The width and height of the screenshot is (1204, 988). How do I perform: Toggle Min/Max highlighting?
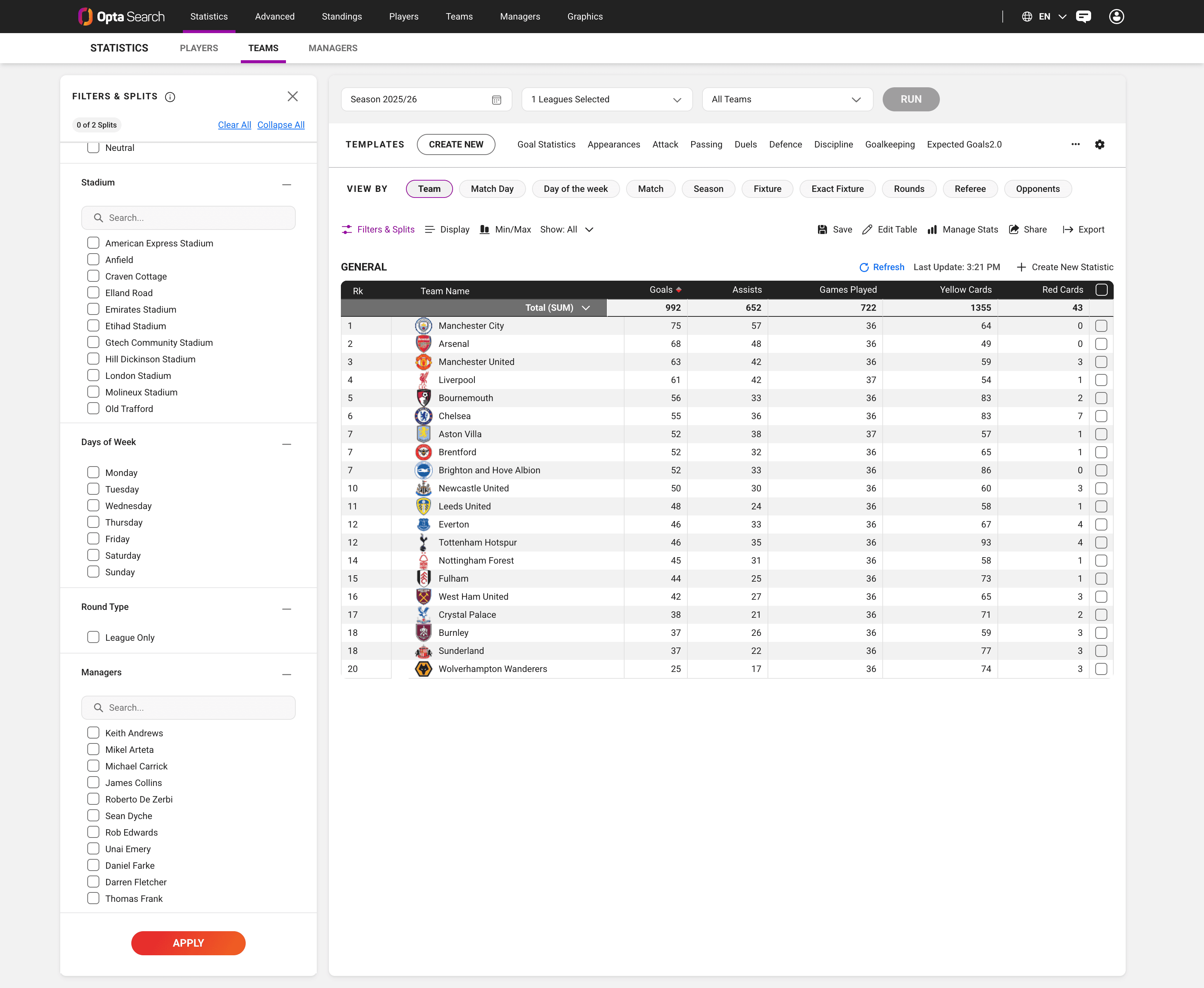tap(505, 230)
